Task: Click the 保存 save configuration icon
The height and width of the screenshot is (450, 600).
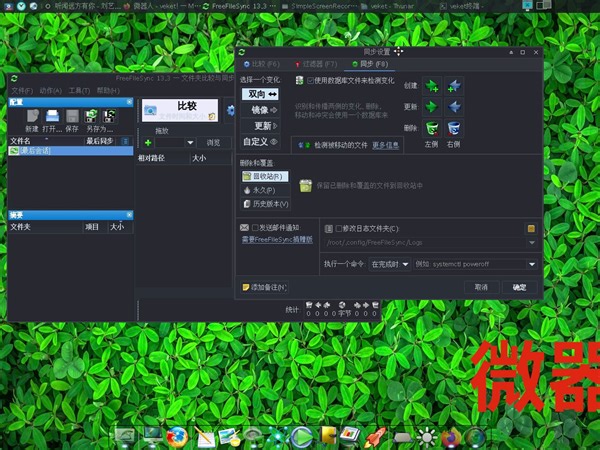Action: pyautogui.click(x=72, y=116)
